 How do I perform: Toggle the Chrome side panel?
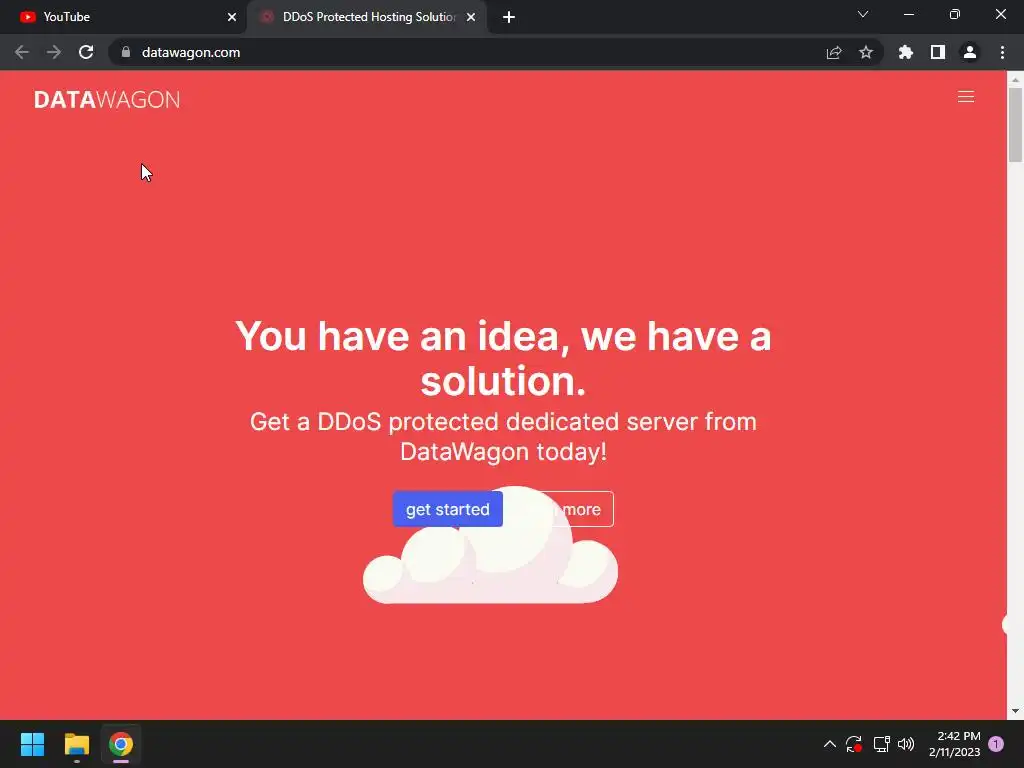pos(938,52)
